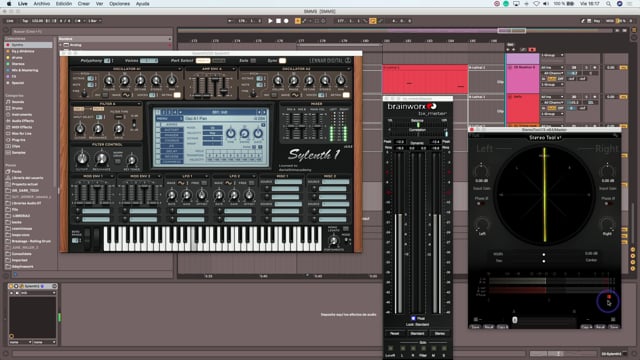The width and height of the screenshot is (640, 360).
Task: Select Mix & Mastering collection
Action: pyautogui.click(x=24, y=70)
